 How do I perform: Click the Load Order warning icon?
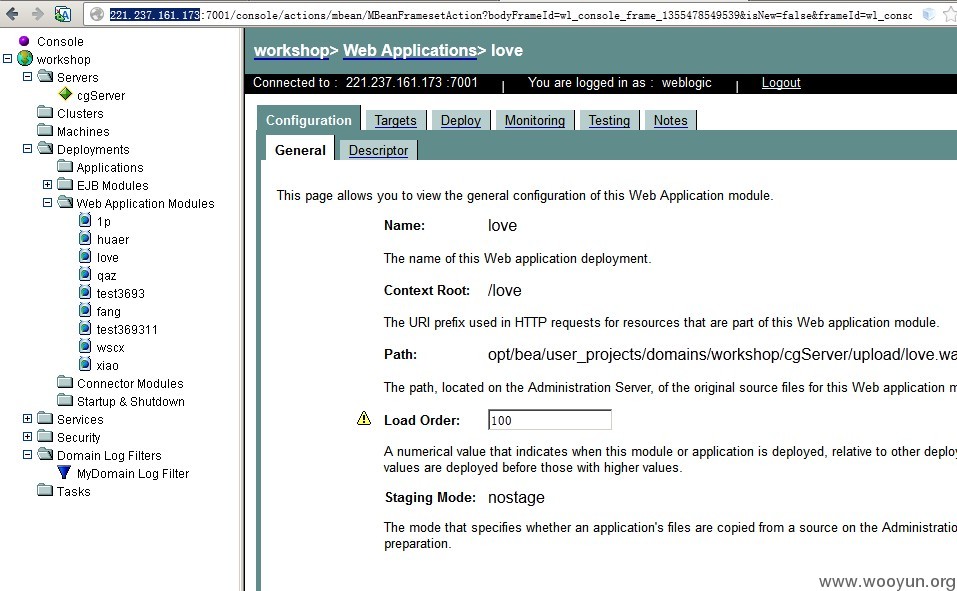point(364,418)
